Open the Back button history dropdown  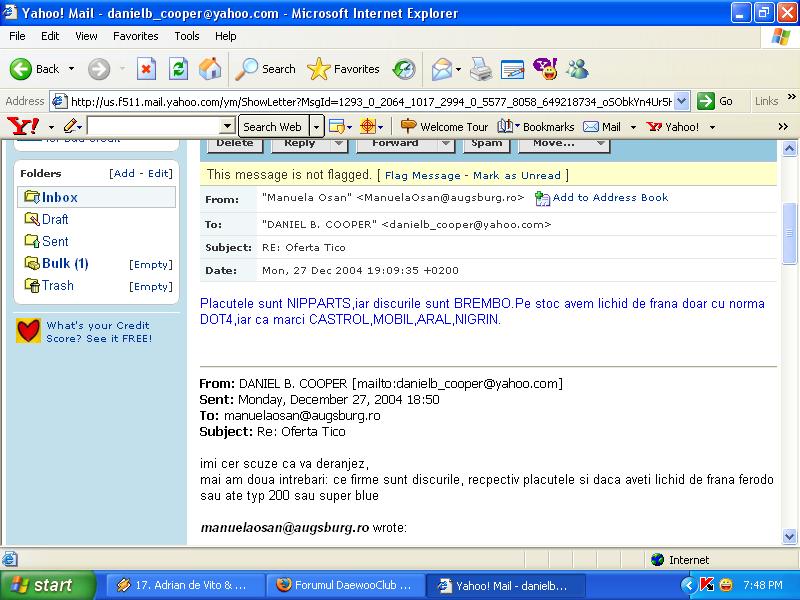[x=71, y=69]
